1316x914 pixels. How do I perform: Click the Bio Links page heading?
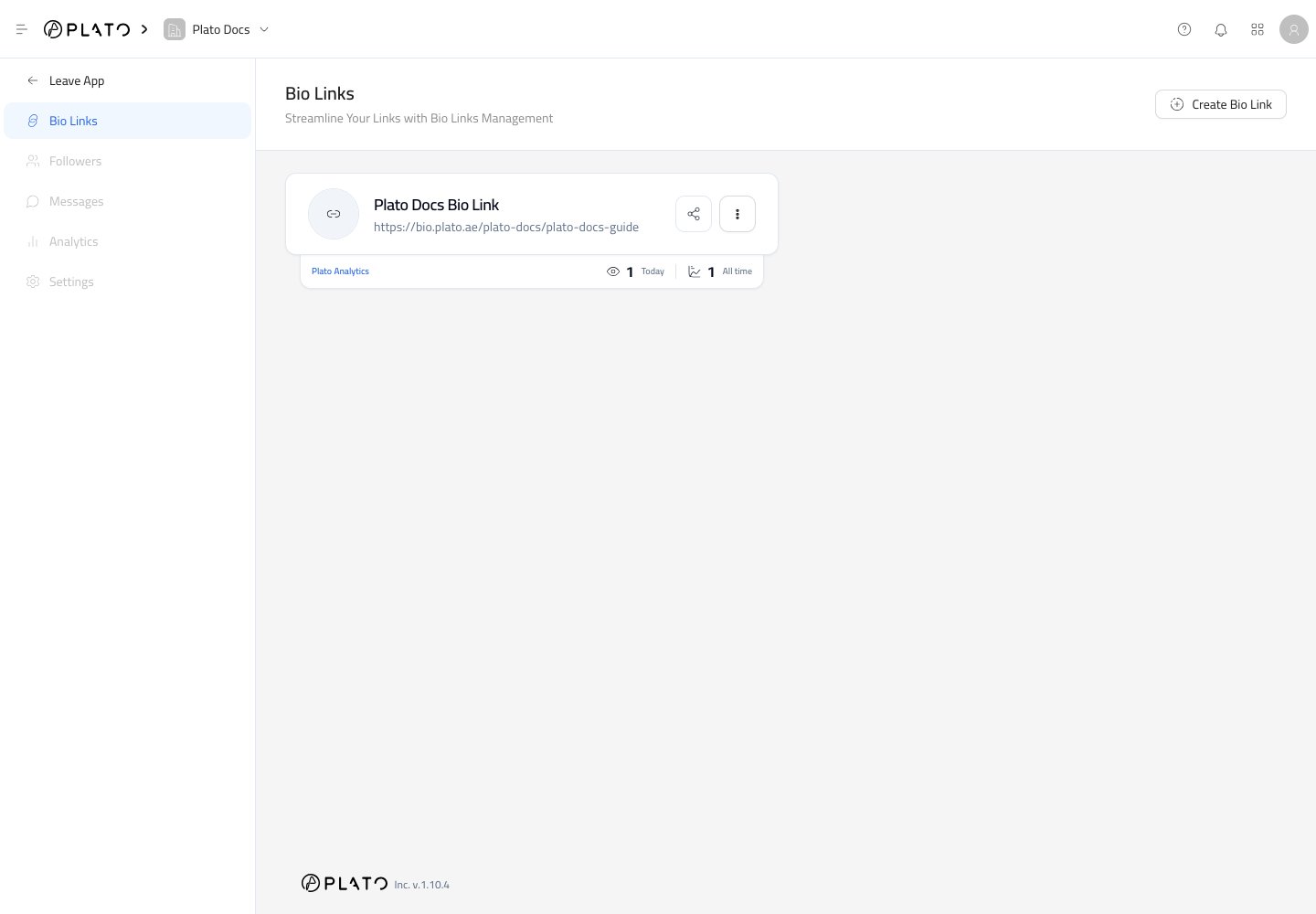click(x=320, y=93)
